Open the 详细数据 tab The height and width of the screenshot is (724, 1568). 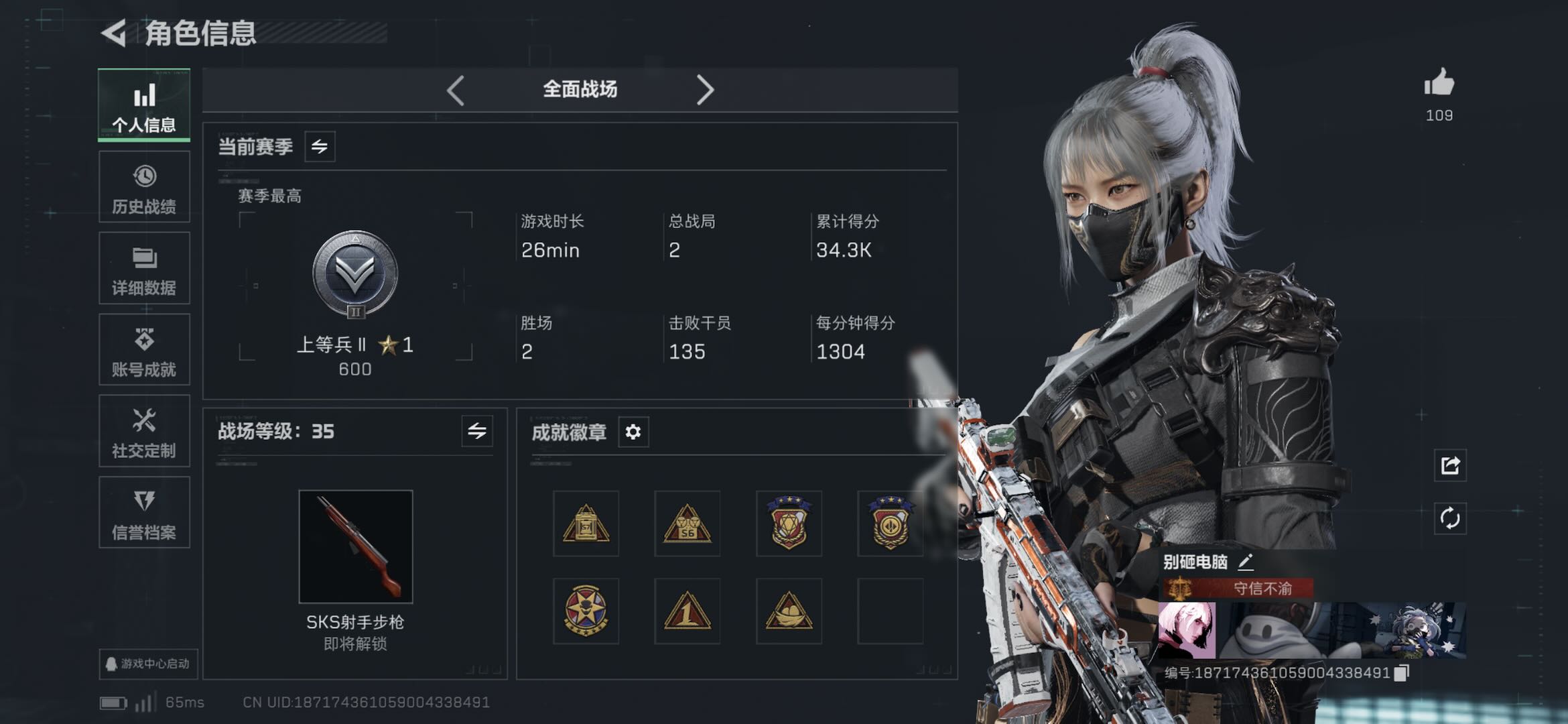144,268
